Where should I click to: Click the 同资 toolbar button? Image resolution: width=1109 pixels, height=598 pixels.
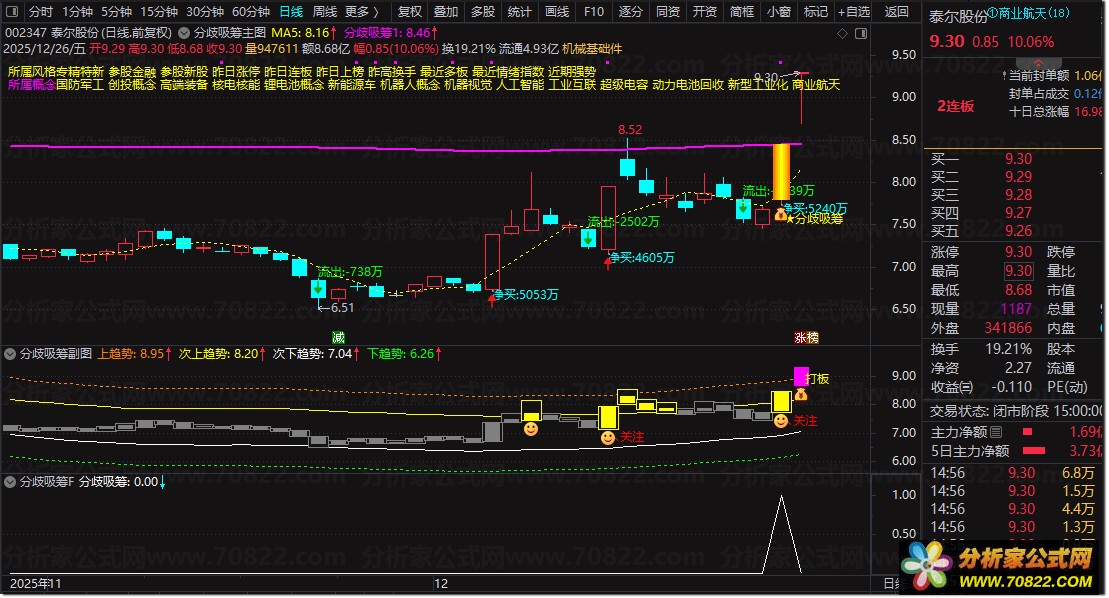click(667, 11)
